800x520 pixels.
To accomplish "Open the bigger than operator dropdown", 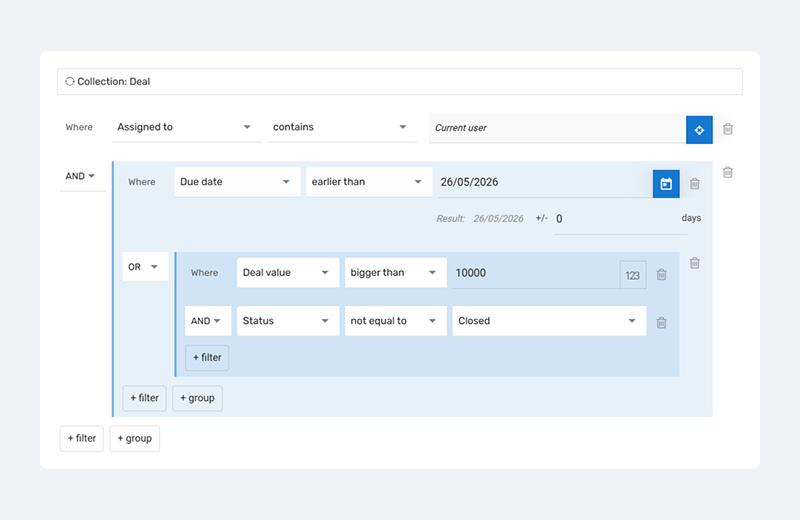I will [x=395, y=273].
